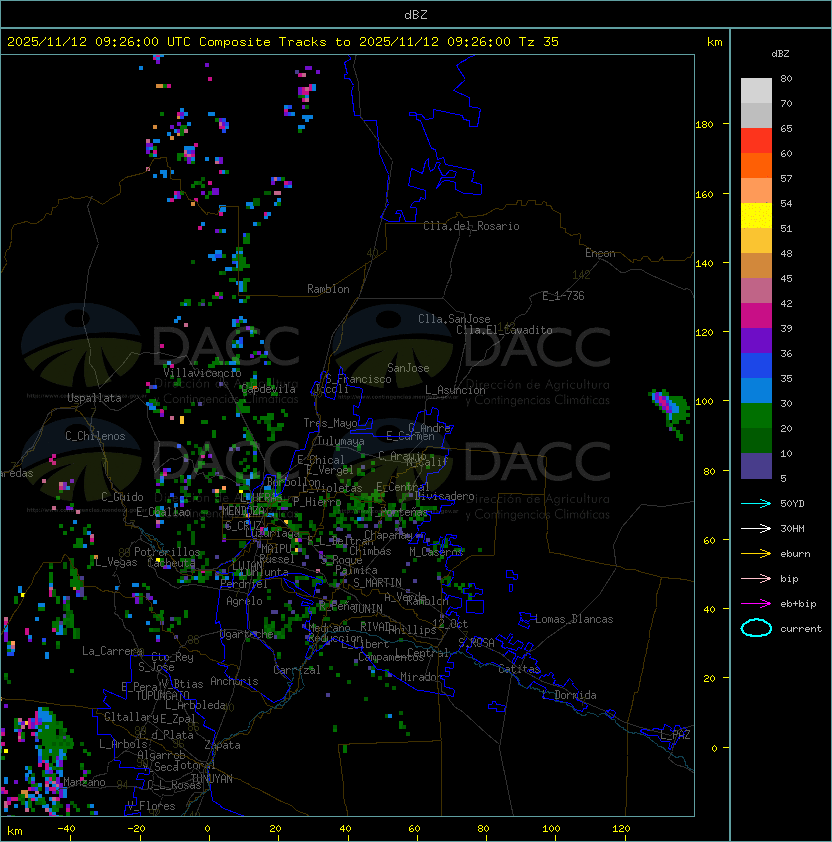Click the Uspallata map label
The height and width of the screenshot is (842, 832).
[x=94, y=398]
